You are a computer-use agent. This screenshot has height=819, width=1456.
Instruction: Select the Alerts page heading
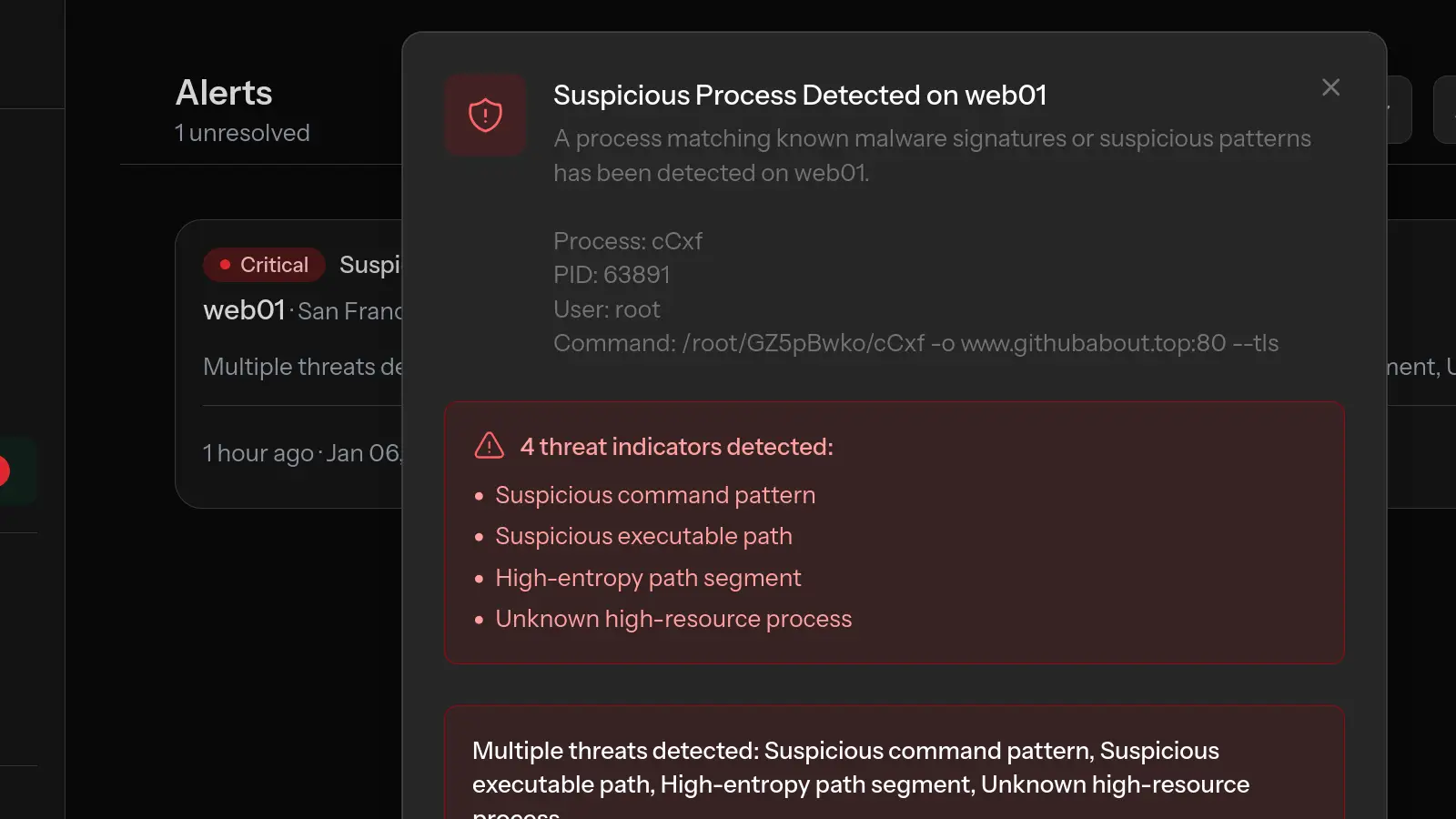point(224,92)
